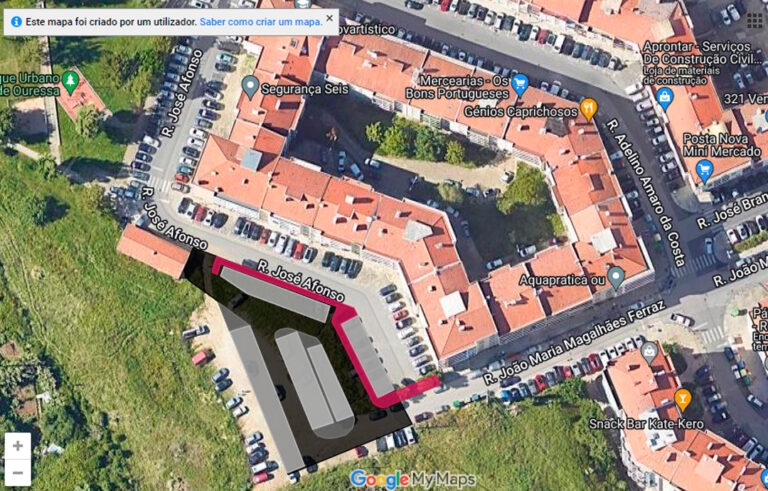Open the Posta Nova Mini Mercado cart pin
Image resolution: width=768 pixels, height=491 pixels.
(x=705, y=172)
